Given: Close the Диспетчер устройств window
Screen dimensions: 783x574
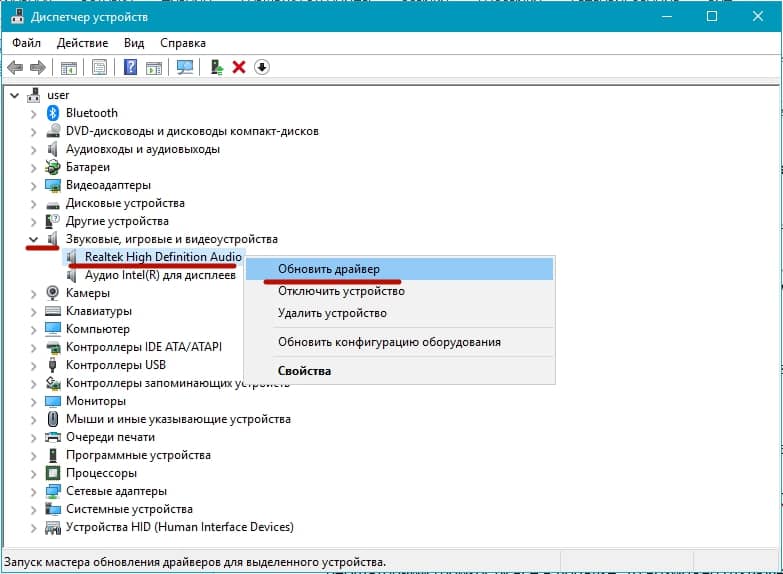Looking at the screenshot, I should pos(758,16).
